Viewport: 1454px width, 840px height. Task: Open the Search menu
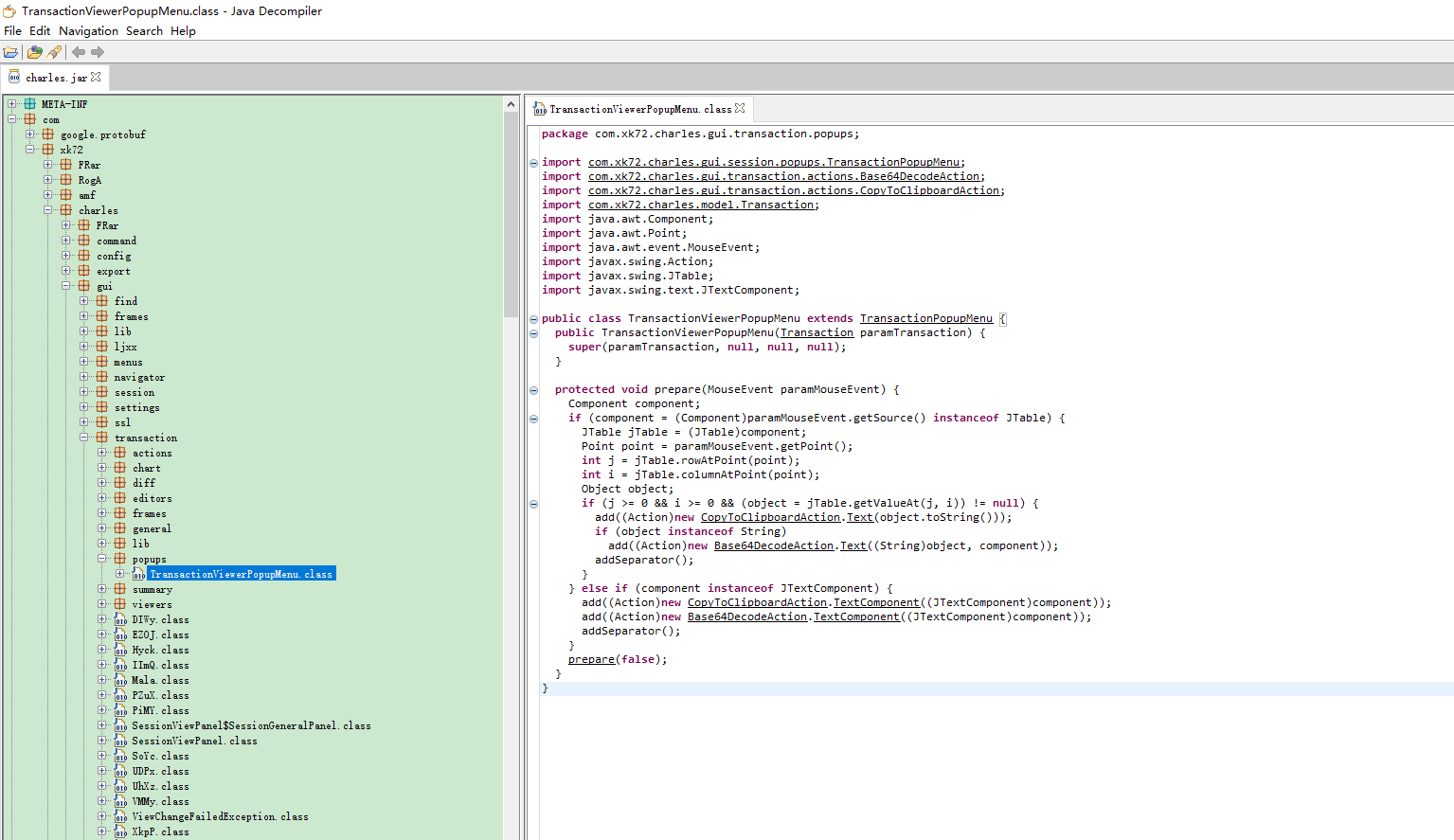point(144,30)
